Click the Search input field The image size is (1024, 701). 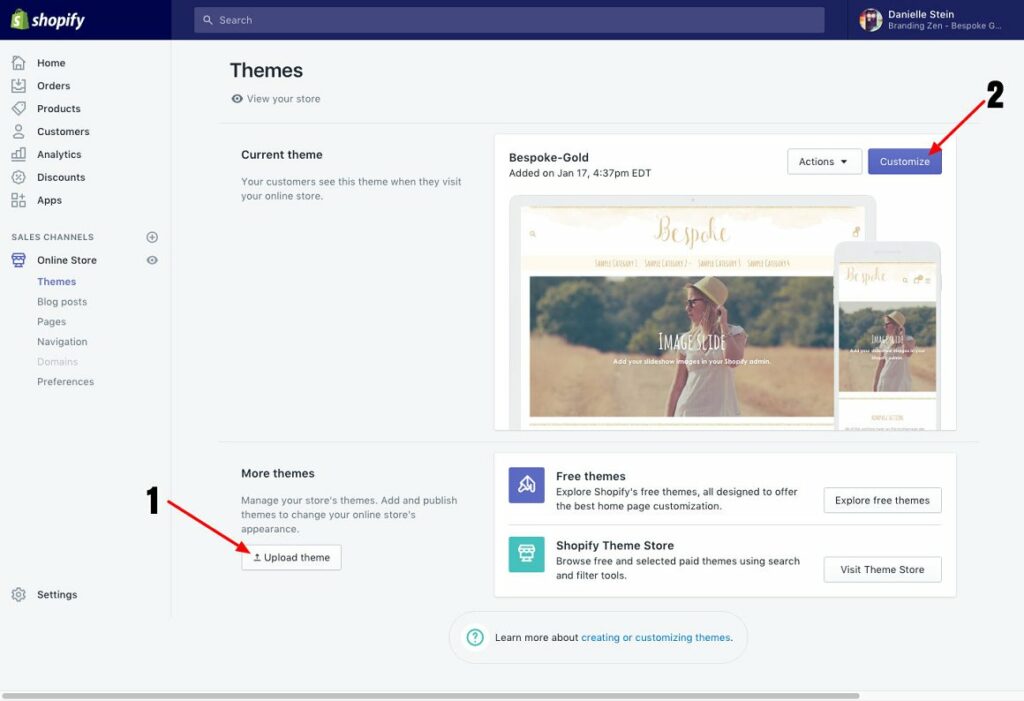tap(510, 20)
